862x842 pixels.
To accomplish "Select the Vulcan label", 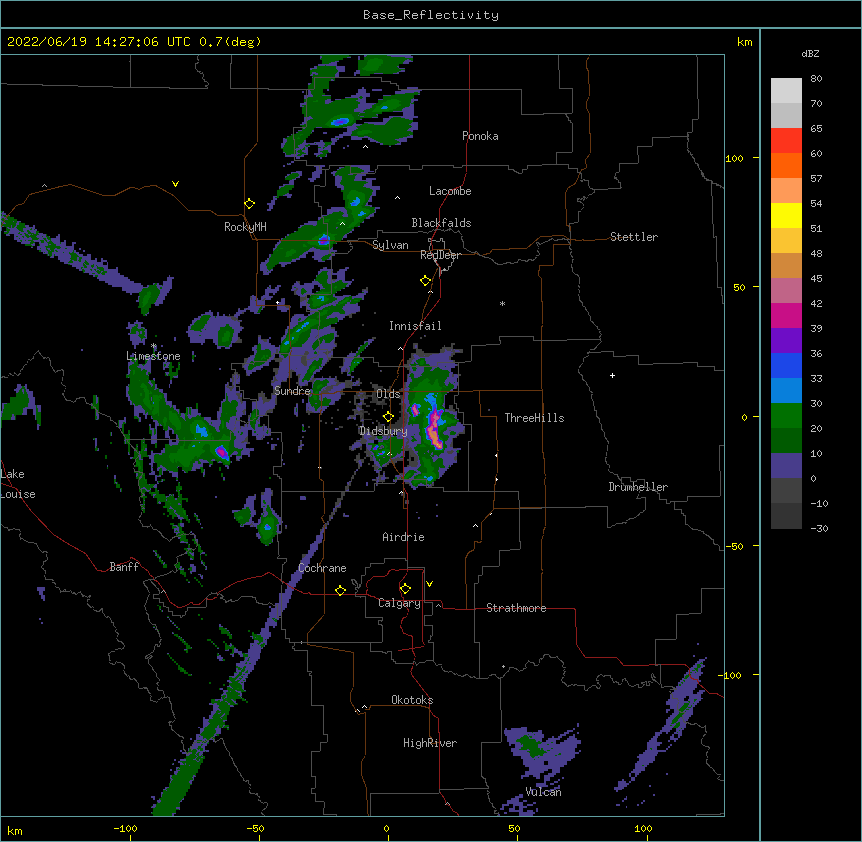I will [543, 792].
